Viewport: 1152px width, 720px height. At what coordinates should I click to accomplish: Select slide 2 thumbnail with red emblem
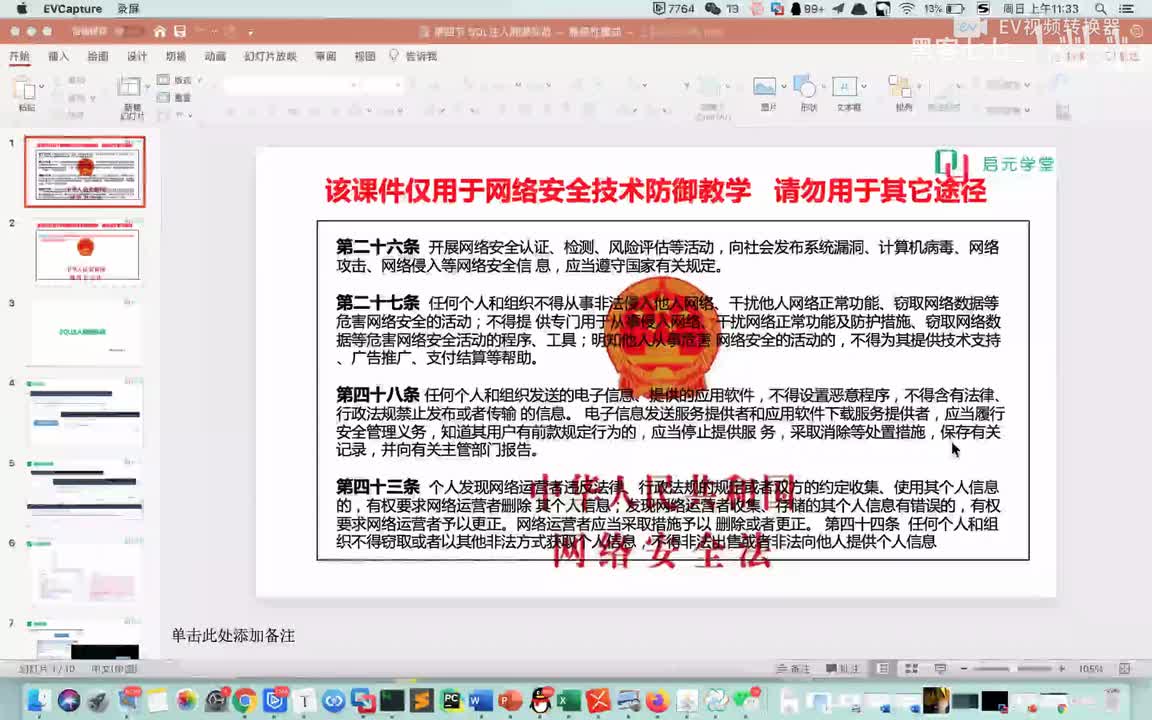pyautogui.click(x=87, y=251)
